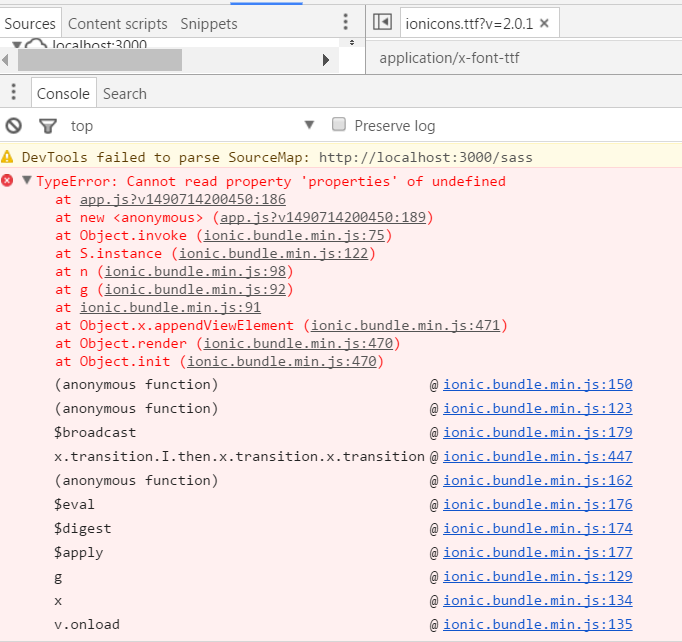Click the v.onload stack frame name

[x=87, y=624]
